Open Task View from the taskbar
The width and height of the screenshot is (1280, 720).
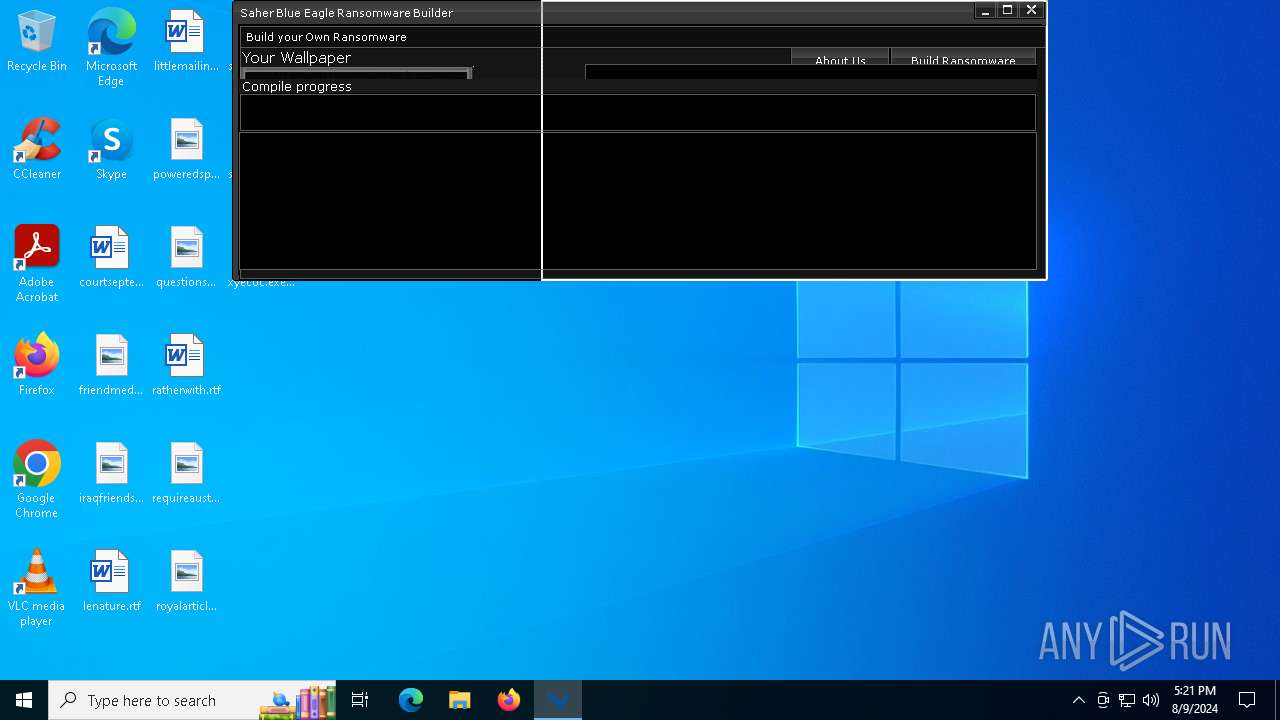pos(360,700)
